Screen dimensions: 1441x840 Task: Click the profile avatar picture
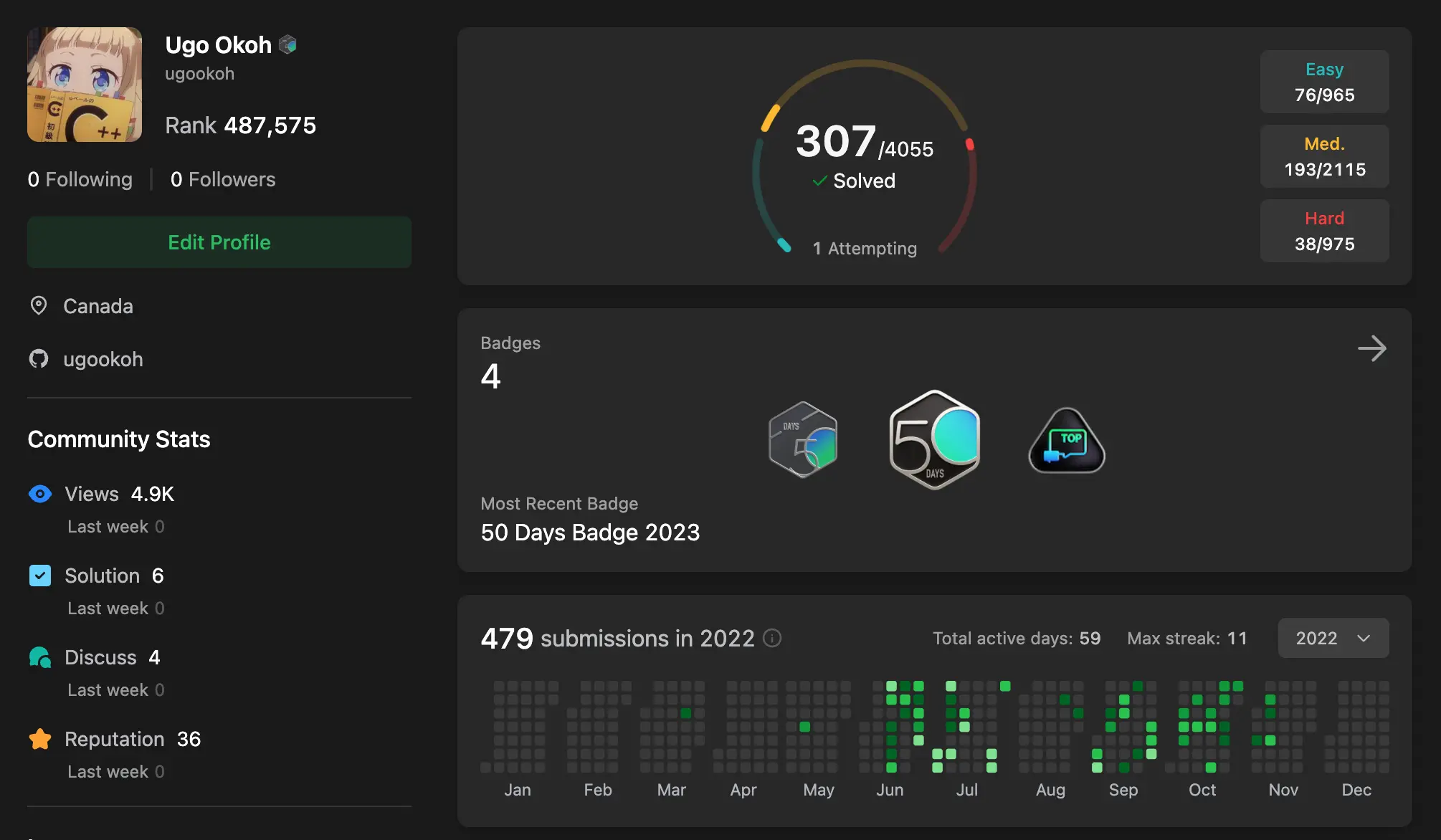coord(85,85)
